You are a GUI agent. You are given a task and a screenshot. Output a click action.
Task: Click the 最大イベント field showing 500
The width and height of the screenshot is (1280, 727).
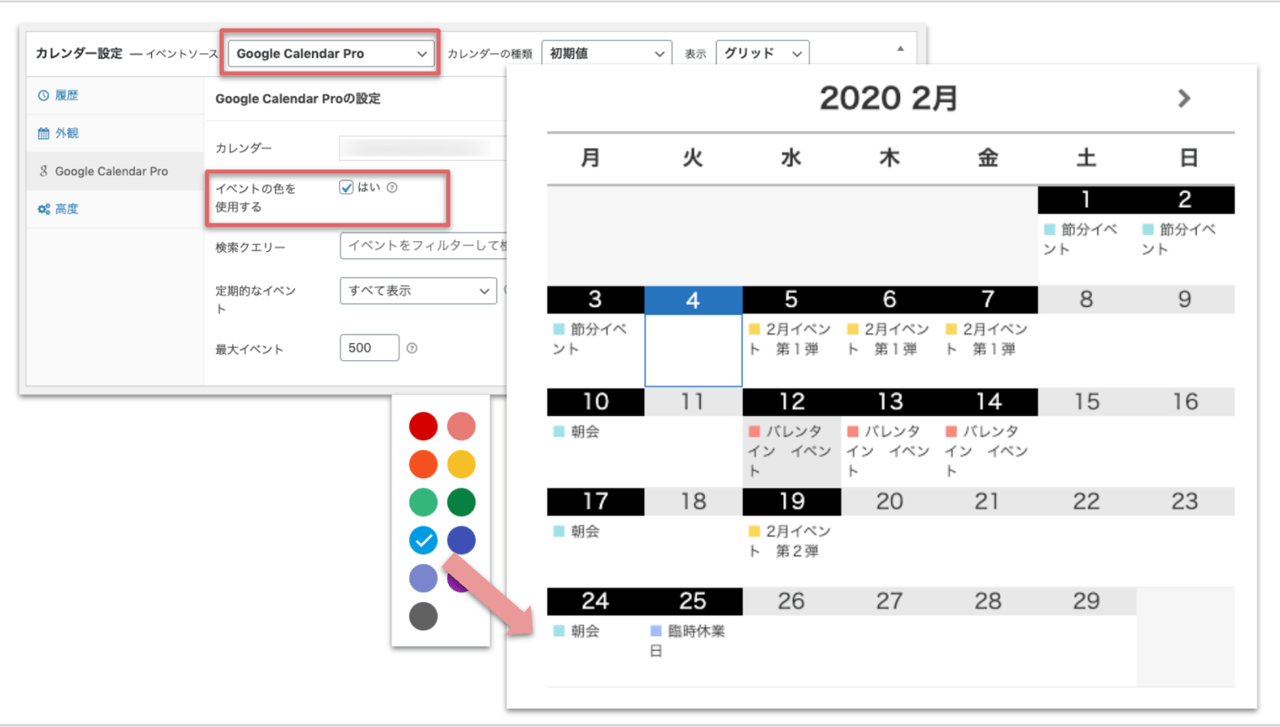click(x=370, y=348)
